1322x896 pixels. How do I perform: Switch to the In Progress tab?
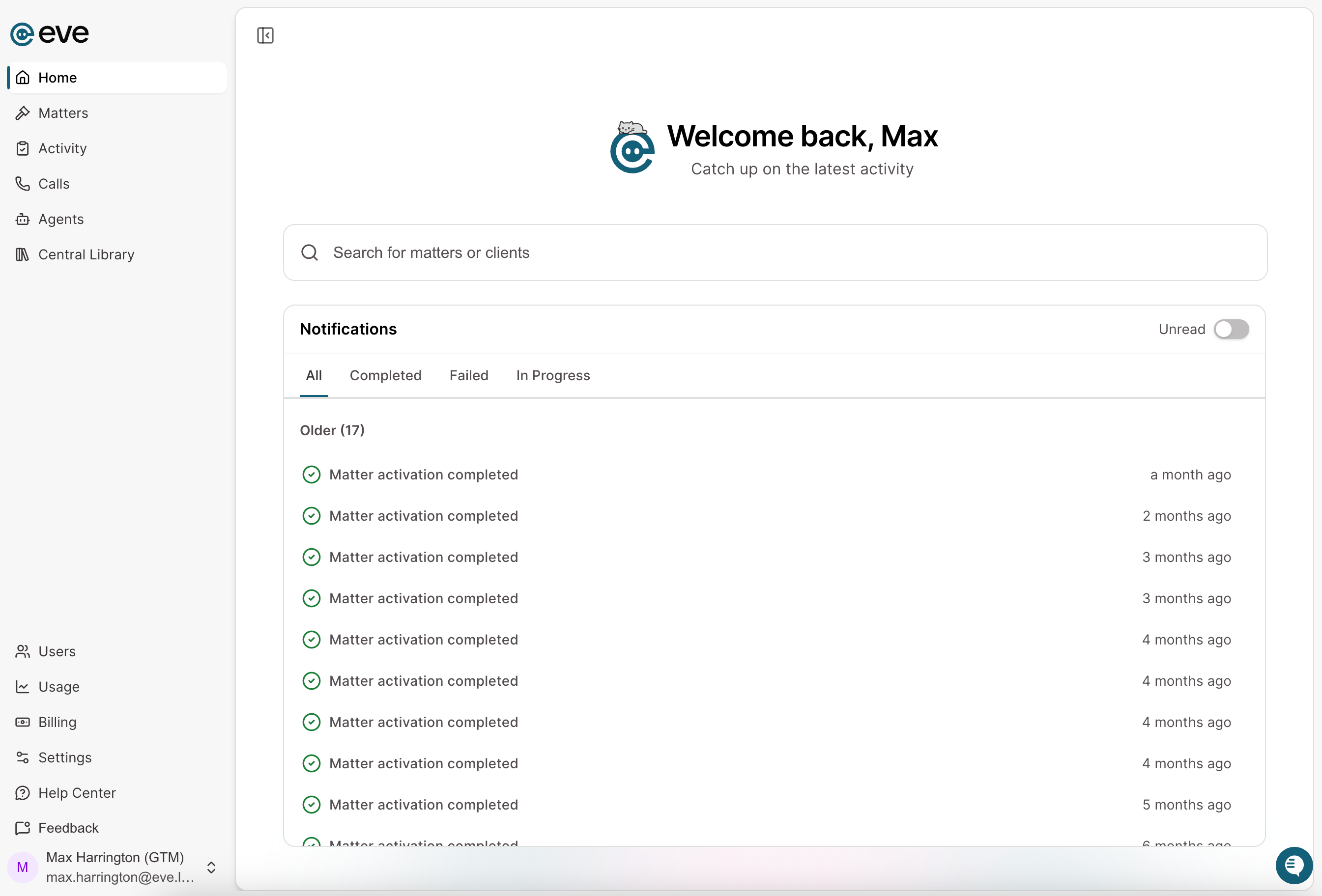[x=553, y=375]
